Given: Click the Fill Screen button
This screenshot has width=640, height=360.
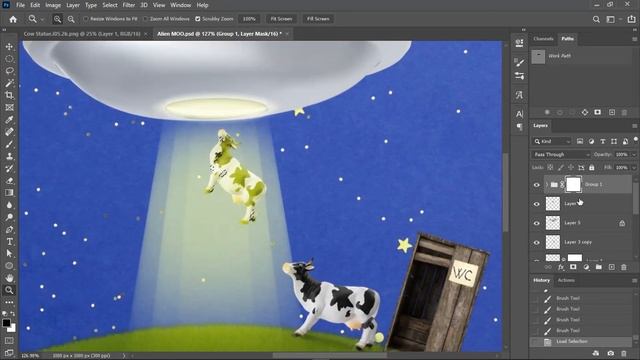Looking at the screenshot, I should [x=318, y=19].
